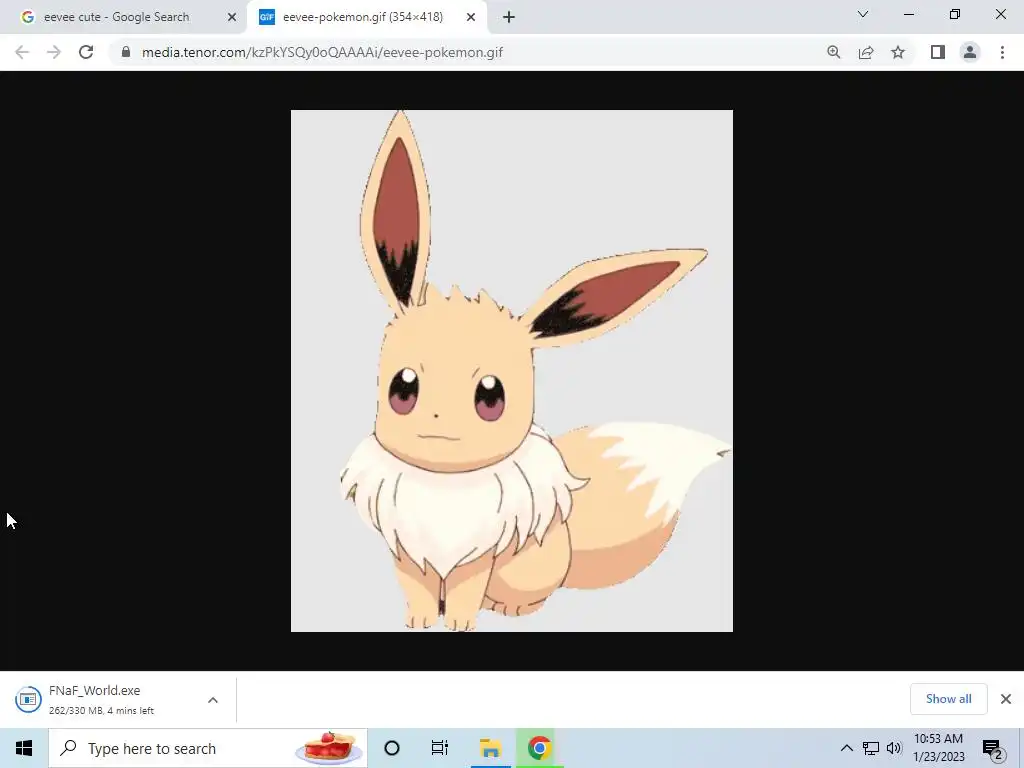Close the eevee cute Google Search tab
The width and height of the screenshot is (1024, 768).
point(232,18)
